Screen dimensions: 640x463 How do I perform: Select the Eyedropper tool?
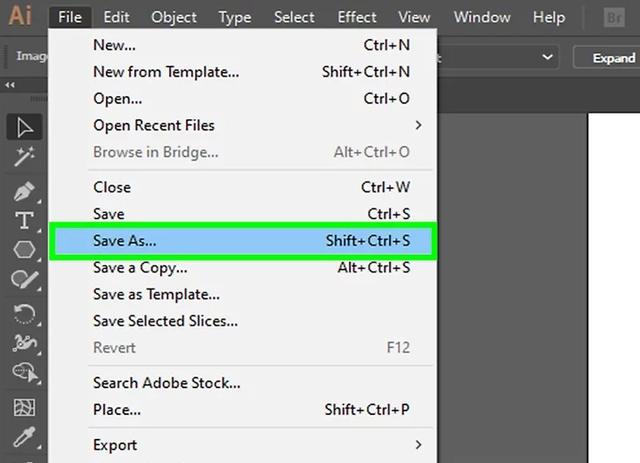click(x=24, y=438)
